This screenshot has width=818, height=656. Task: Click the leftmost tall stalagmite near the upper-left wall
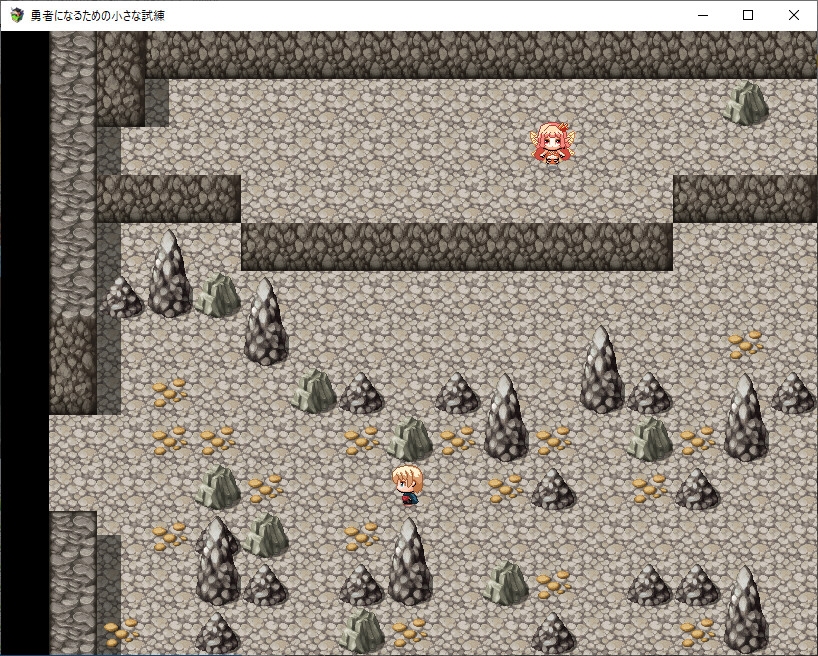[170, 274]
